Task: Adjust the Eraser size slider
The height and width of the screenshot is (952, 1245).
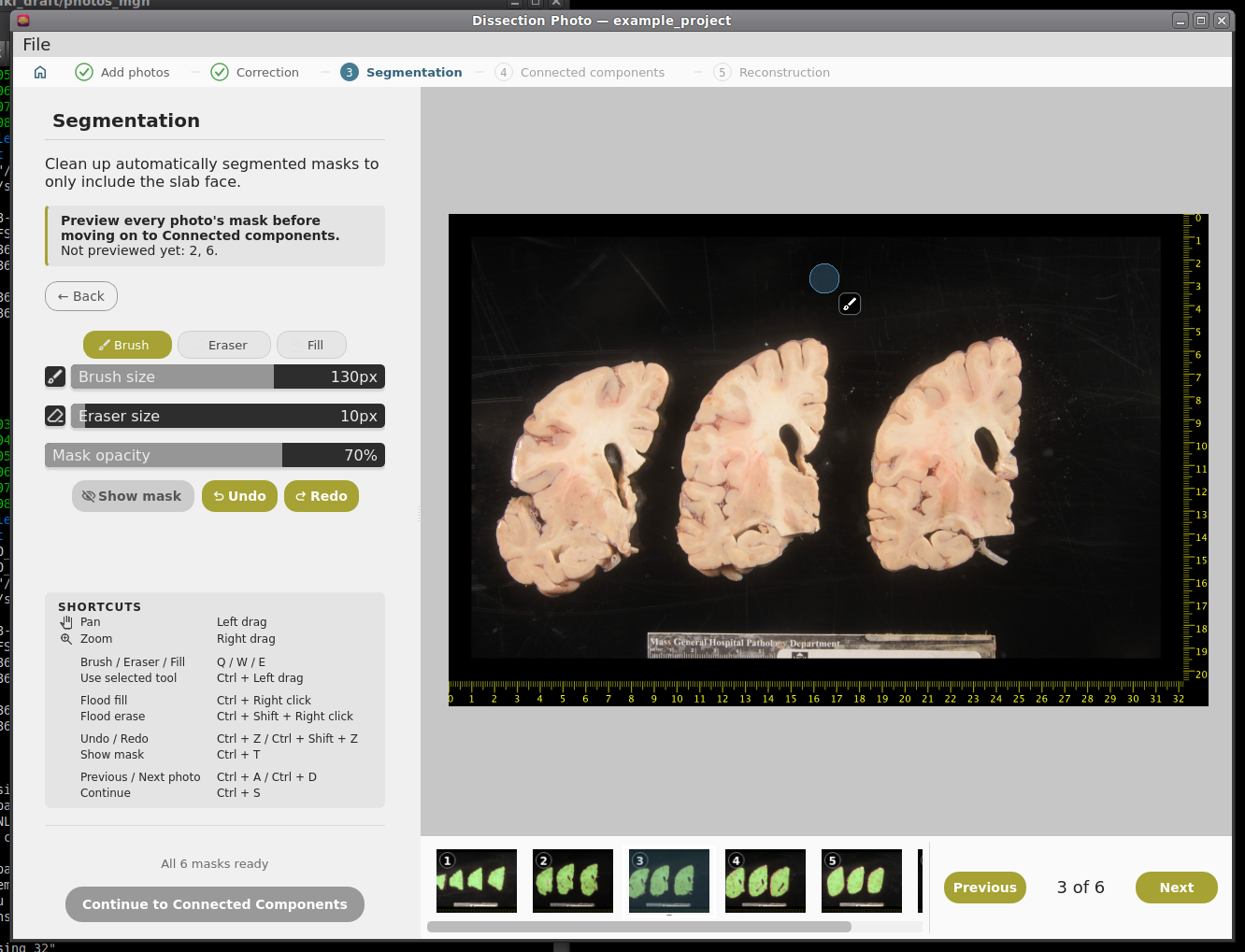Action: (228, 416)
